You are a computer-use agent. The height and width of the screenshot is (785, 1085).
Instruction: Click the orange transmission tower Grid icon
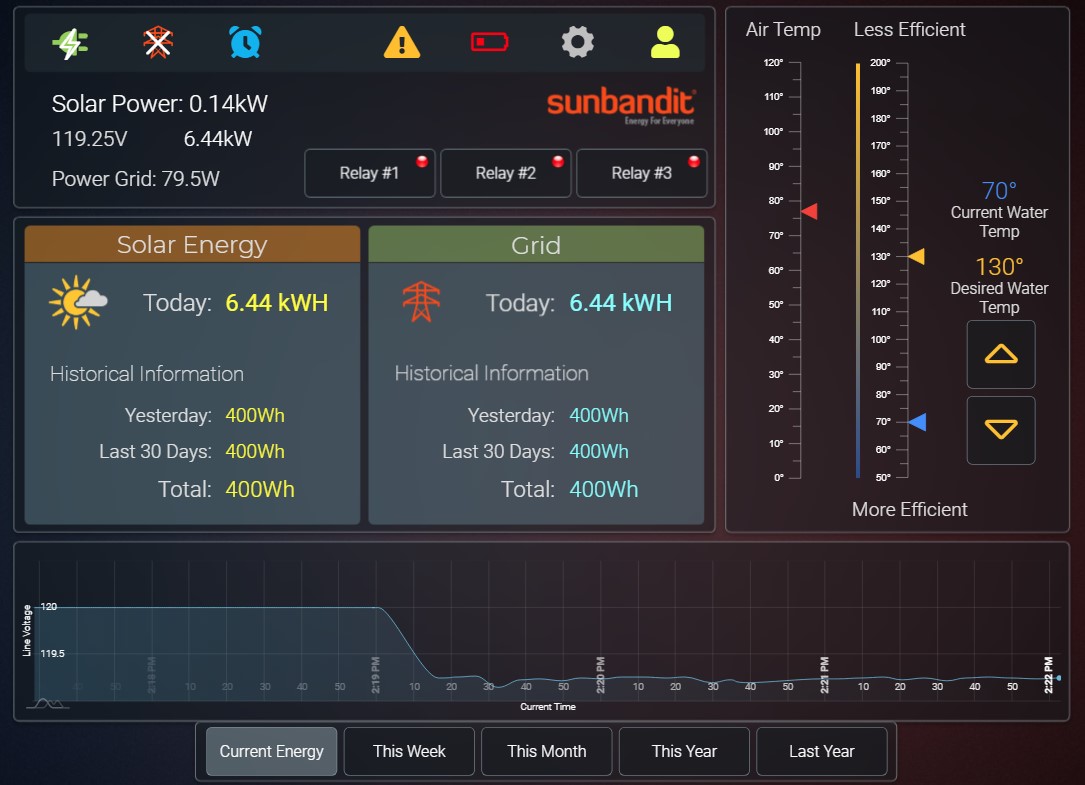[421, 302]
